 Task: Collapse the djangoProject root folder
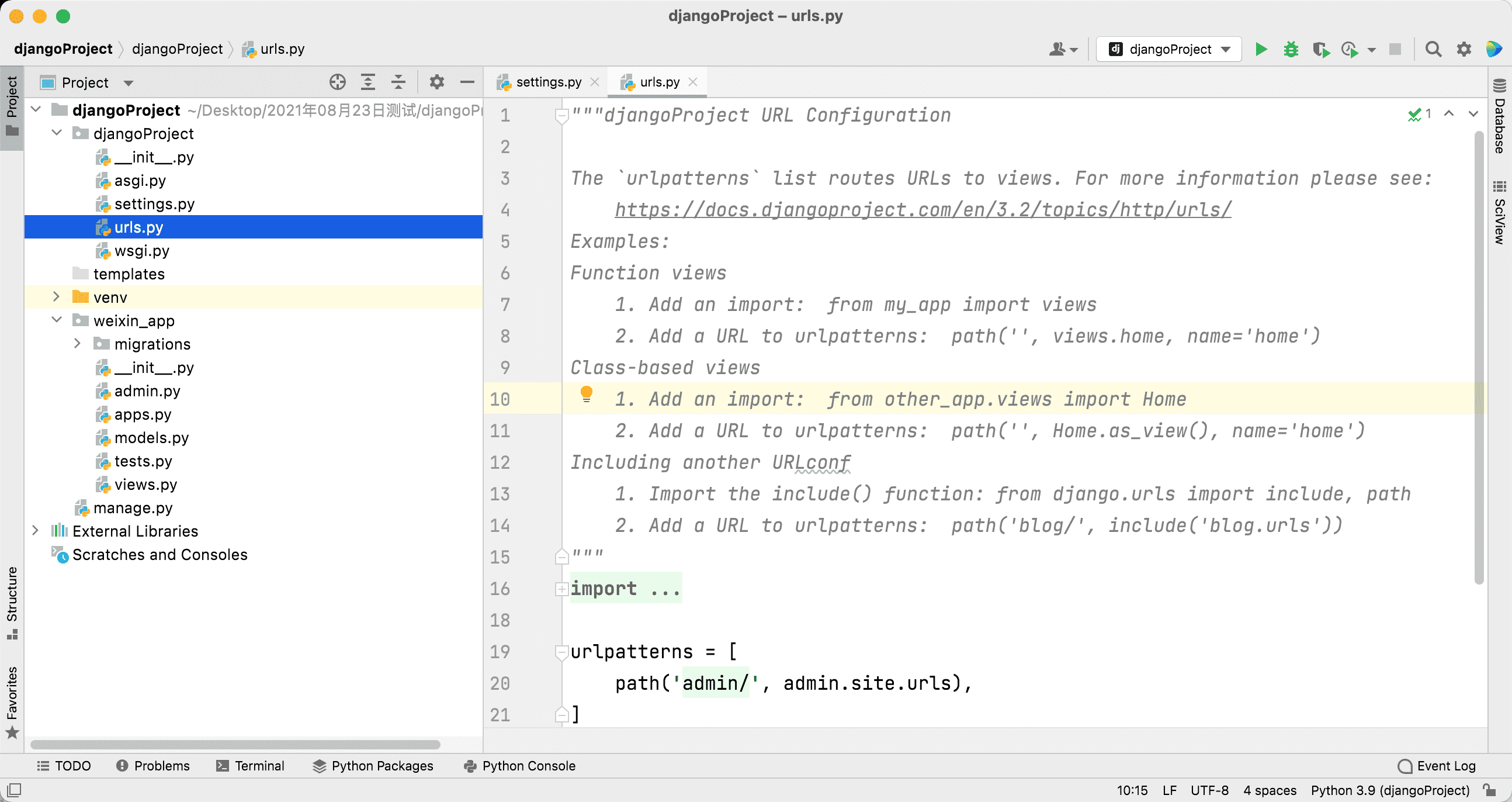point(36,110)
